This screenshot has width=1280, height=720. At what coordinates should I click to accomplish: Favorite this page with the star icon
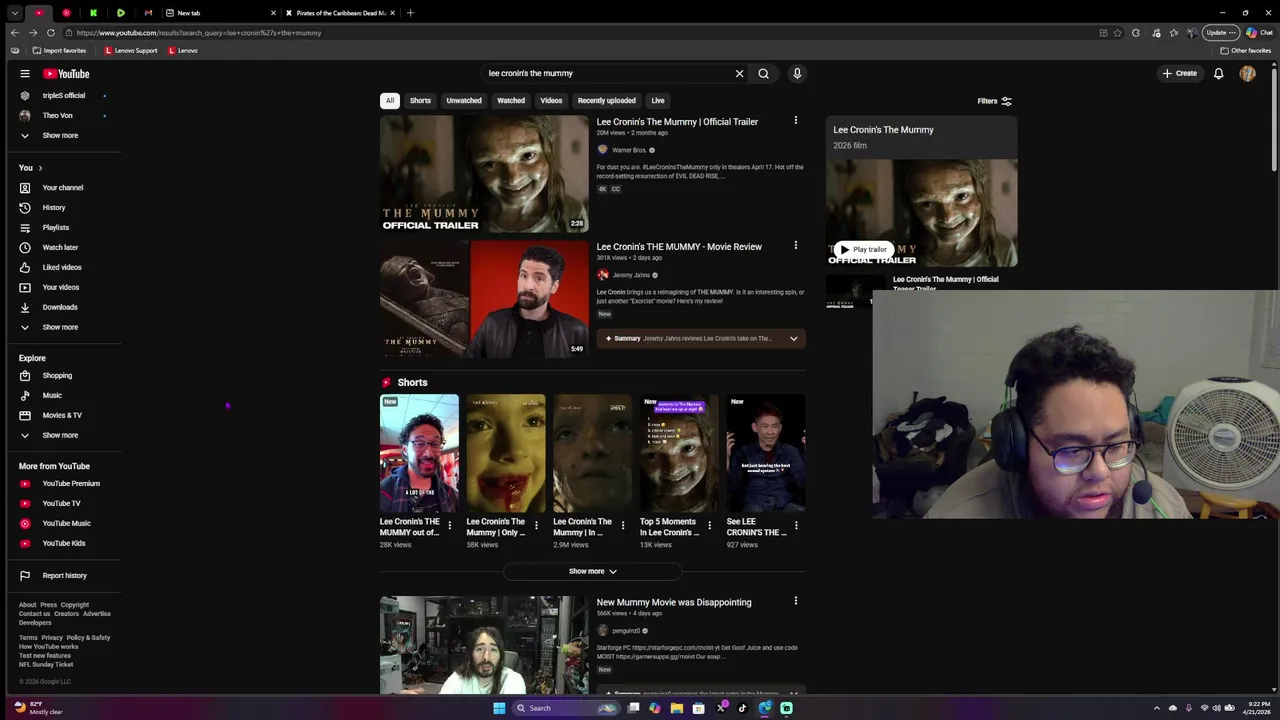(1117, 32)
